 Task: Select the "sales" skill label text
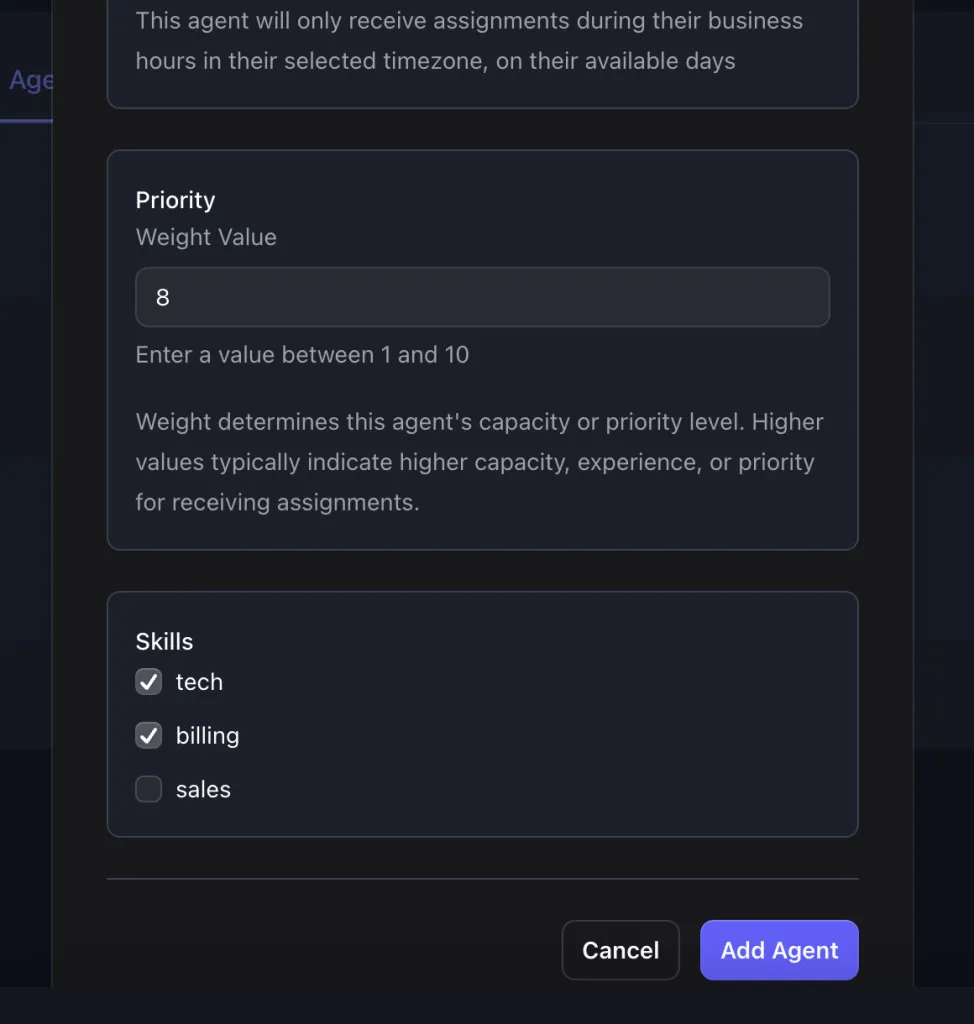point(203,790)
